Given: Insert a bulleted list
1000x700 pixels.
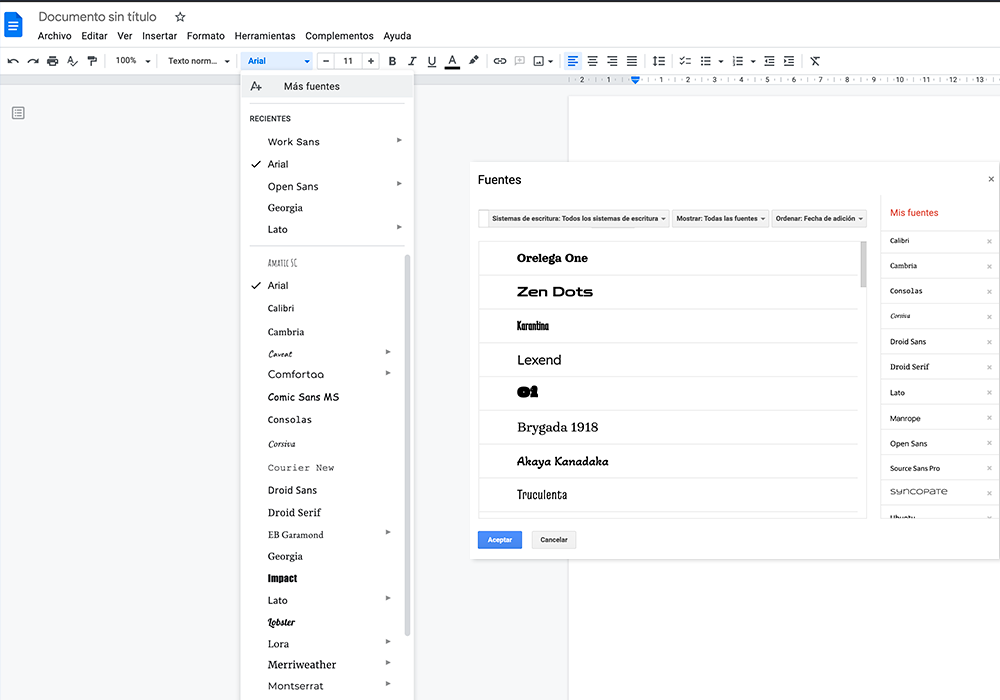Looking at the screenshot, I should (x=705, y=61).
